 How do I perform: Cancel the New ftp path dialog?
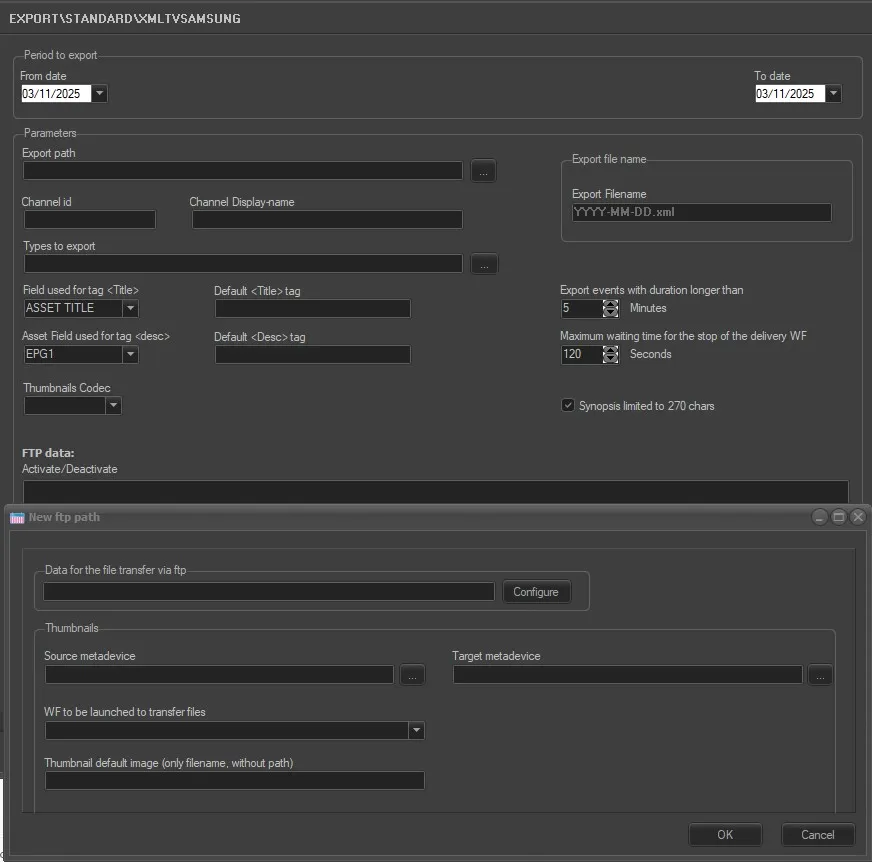click(x=817, y=835)
